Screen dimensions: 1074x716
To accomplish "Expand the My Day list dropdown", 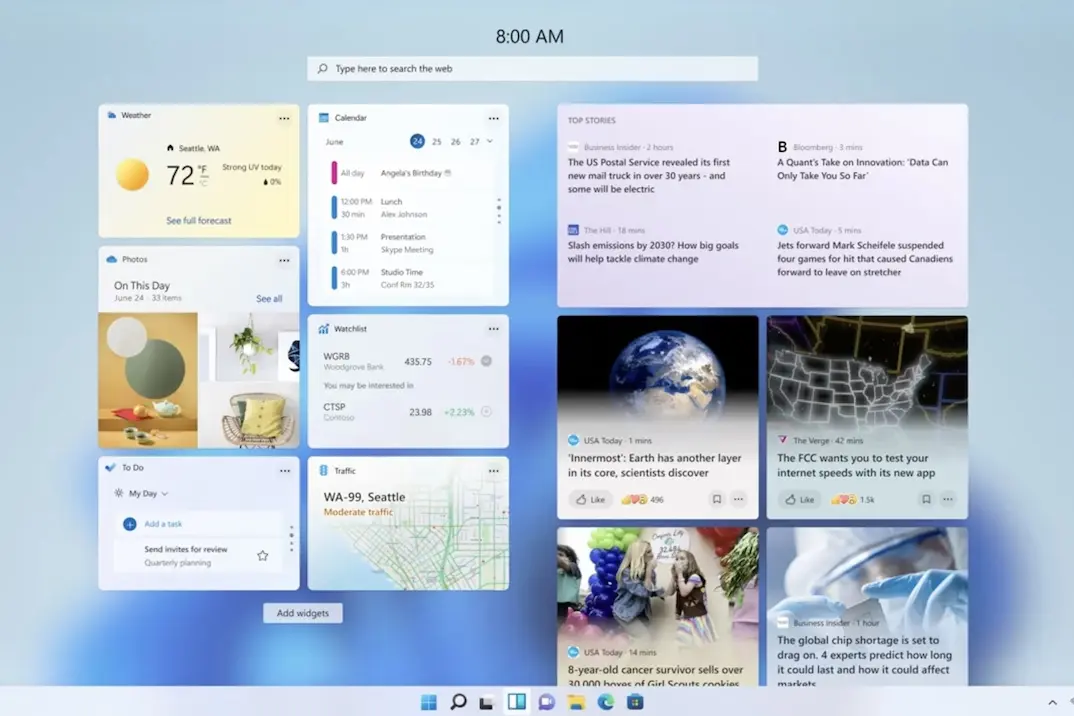I will click(x=164, y=493).
